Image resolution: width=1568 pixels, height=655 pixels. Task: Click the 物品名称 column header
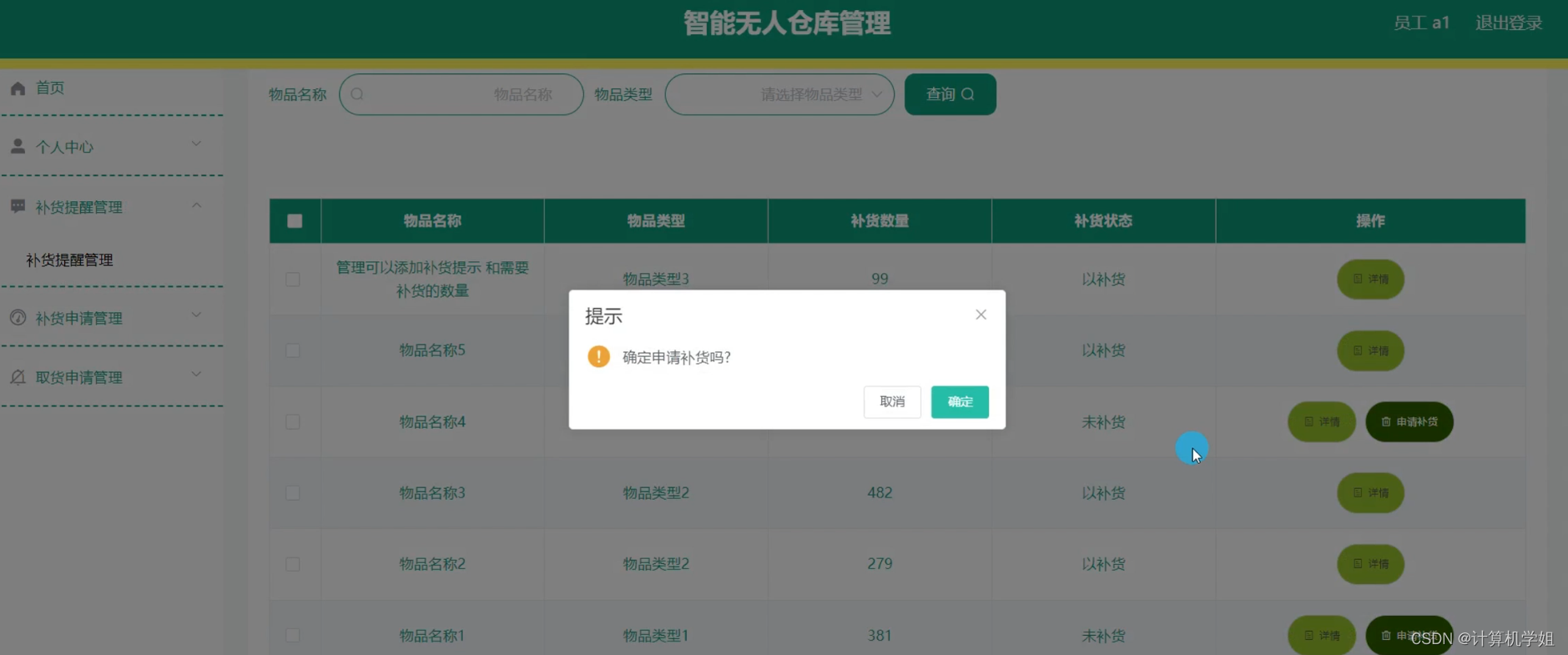point(432,221)
